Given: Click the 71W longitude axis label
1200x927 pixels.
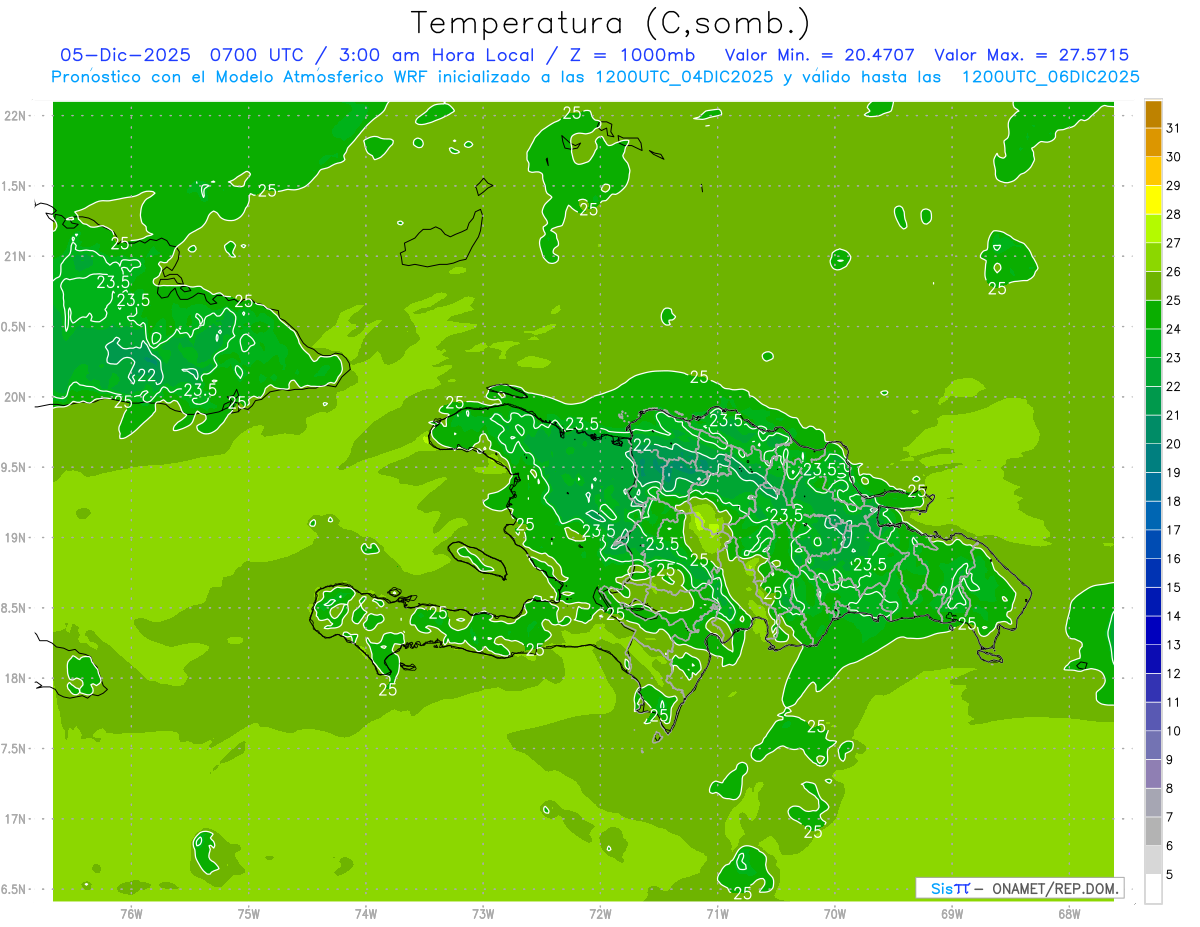Looking at the screenshot, I should coord(717,913).
